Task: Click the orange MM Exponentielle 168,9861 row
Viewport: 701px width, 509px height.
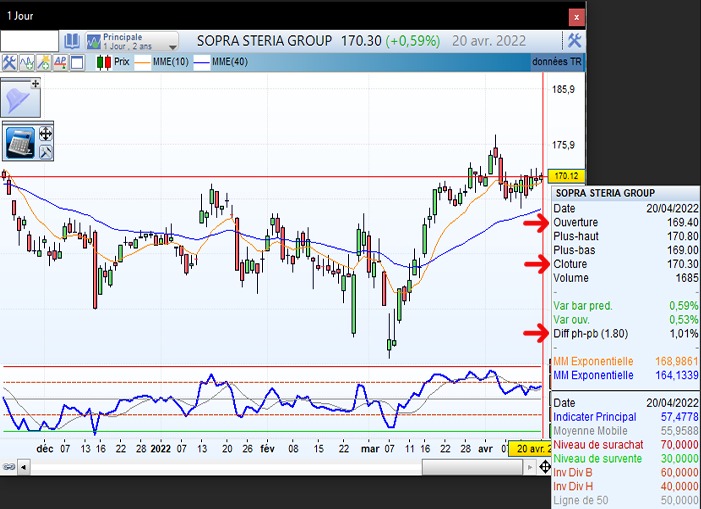Action: point(625,361)
